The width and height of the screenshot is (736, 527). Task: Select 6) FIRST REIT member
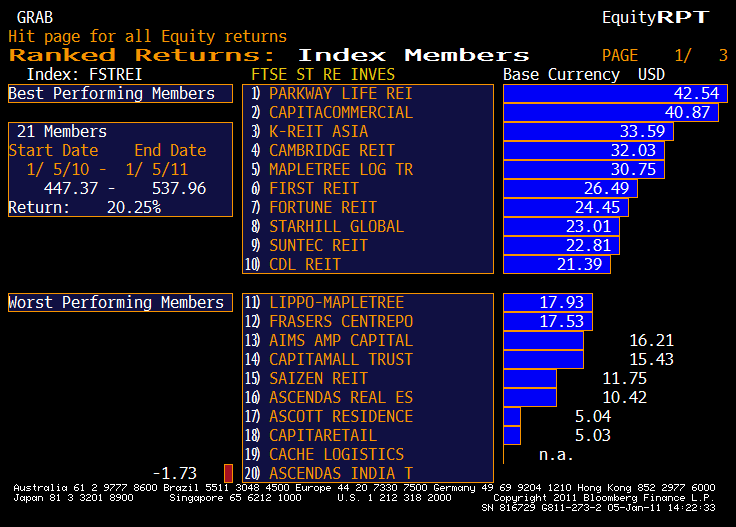[368, 189]
